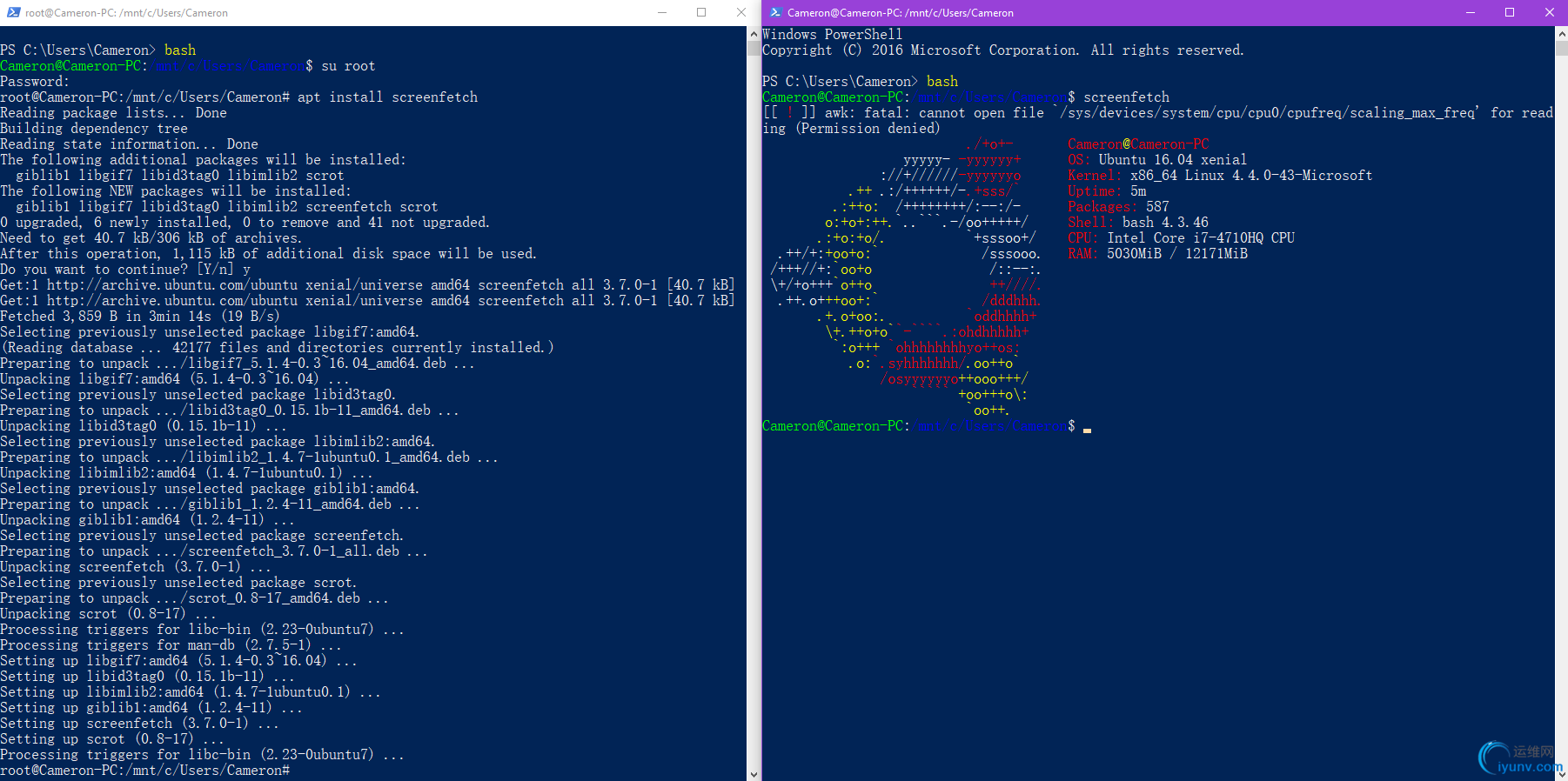The height and width of the screenshot is (781, 1568).
Task: Click the right window title text Cameron@Cameron-PC
Action: [901, 13]
